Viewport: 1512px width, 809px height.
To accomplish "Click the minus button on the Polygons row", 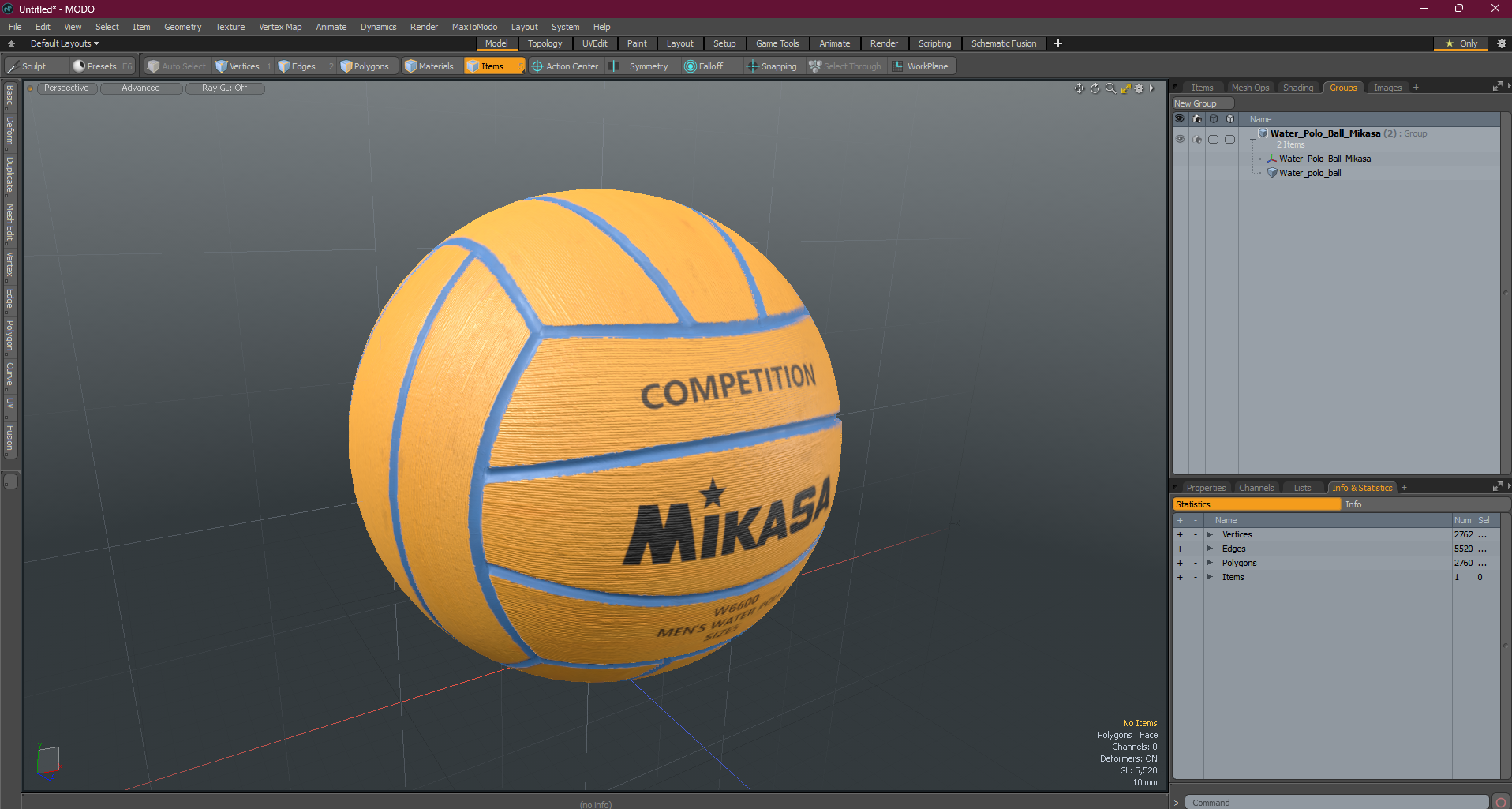I will pos(1196,563).
